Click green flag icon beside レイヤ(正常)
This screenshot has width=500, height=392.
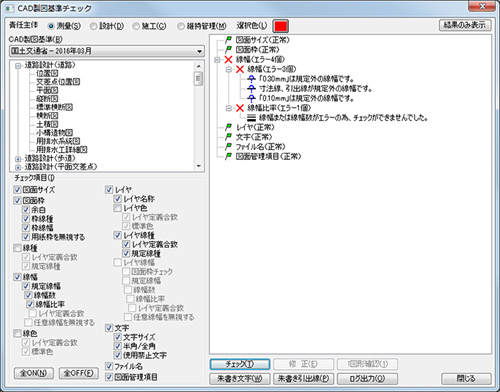click(228, 127)
